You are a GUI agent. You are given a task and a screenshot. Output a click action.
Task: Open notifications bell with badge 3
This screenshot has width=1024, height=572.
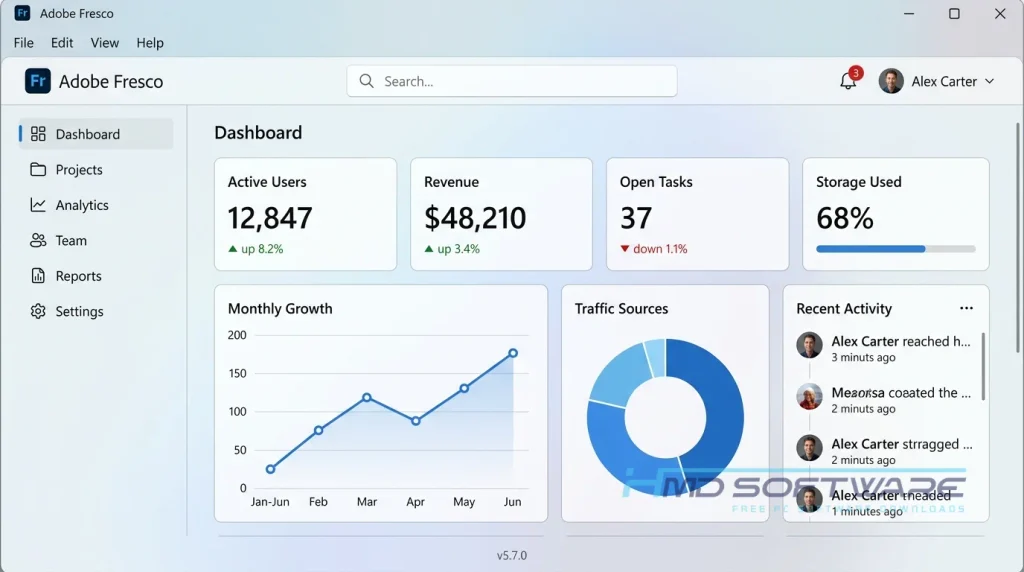pos(848,81)
